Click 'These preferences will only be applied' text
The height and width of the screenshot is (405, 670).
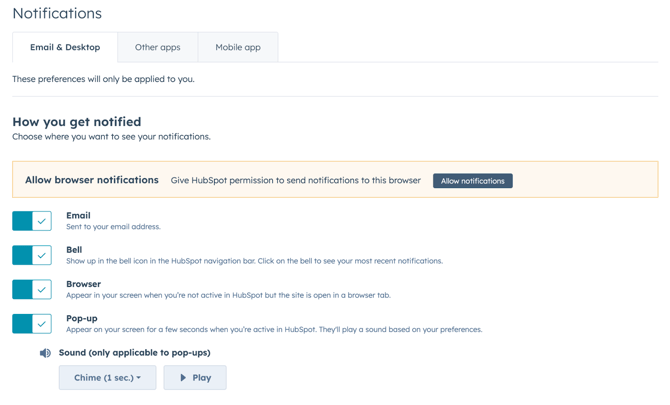pyautogui.click(x=103, y=79)
